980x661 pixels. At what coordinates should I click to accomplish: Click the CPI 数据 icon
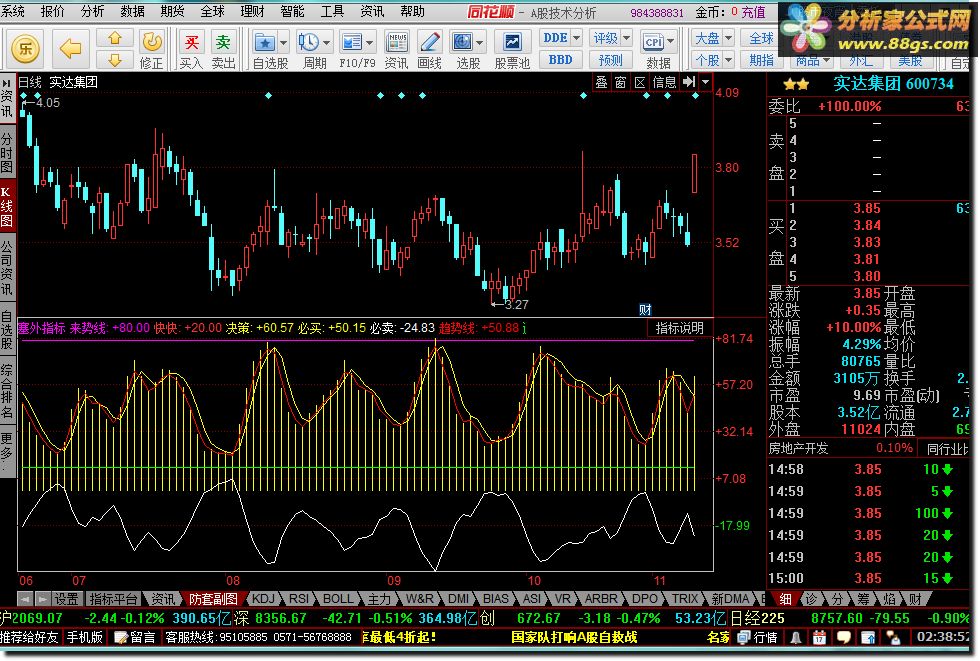653,42
